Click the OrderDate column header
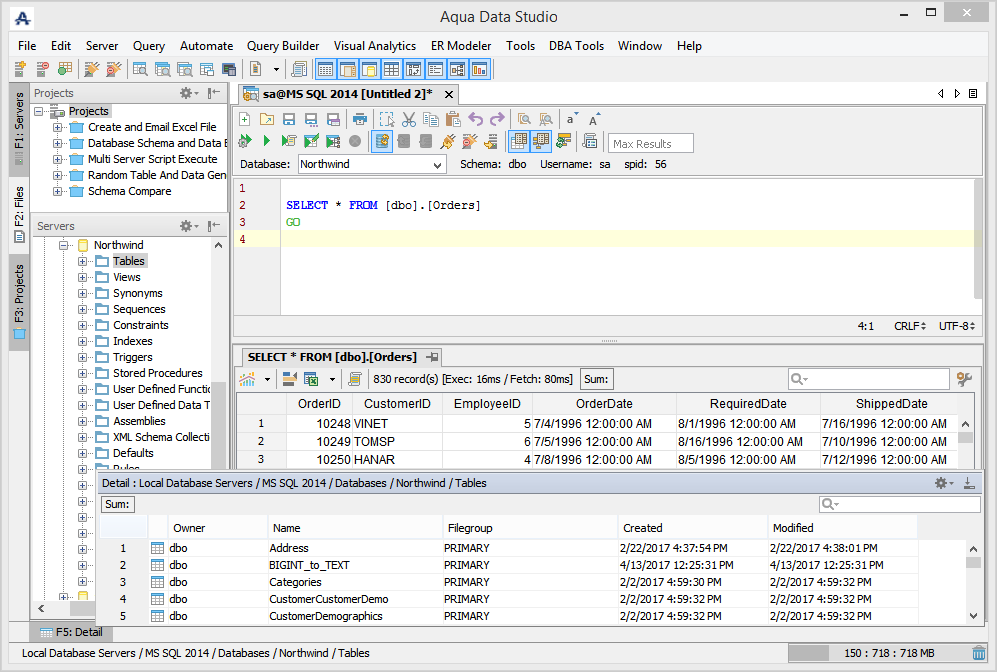The height and width of the screenshot is (672, 997). tap(604, 404)
